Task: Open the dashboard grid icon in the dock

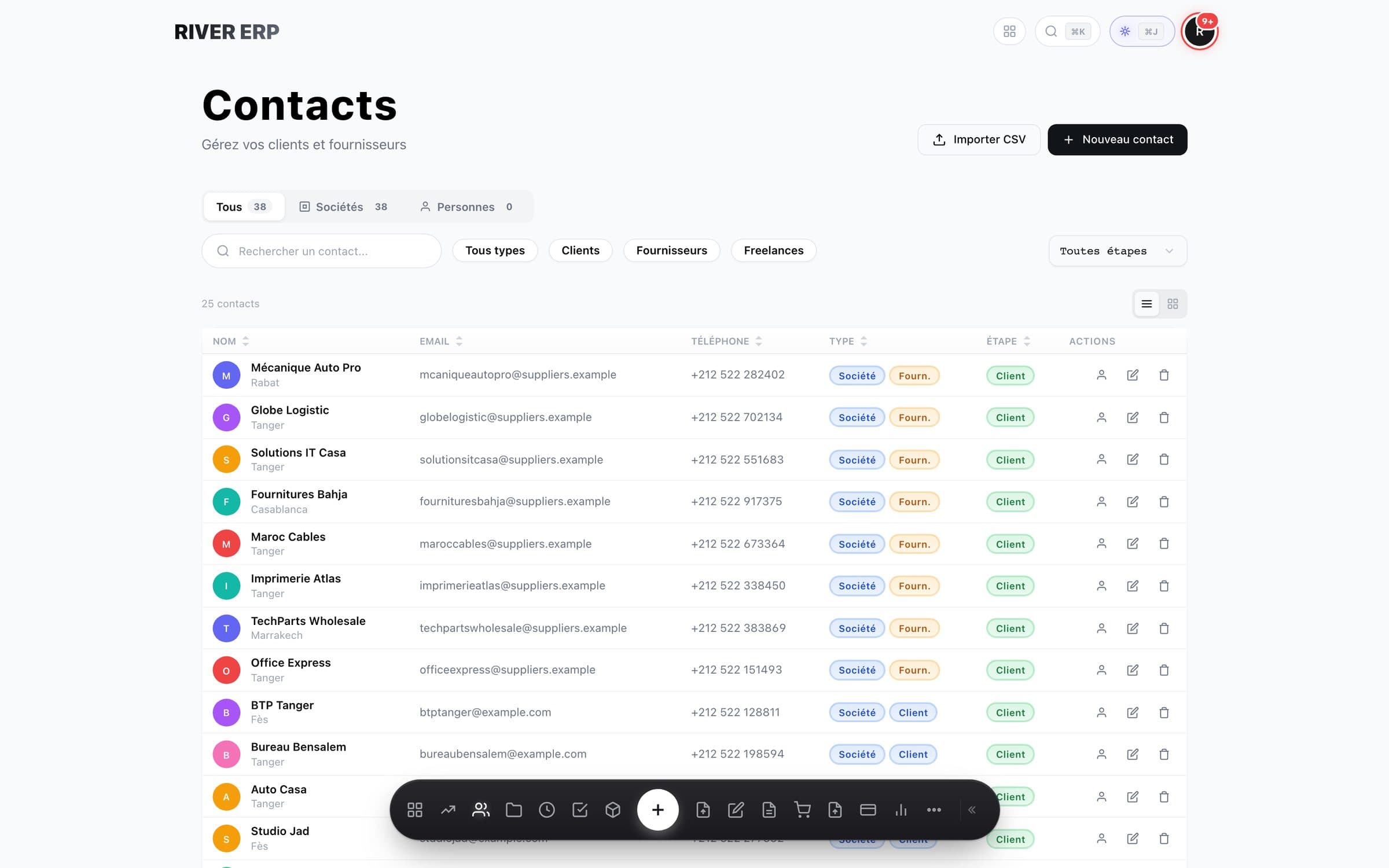Action: tap(415, 810)
